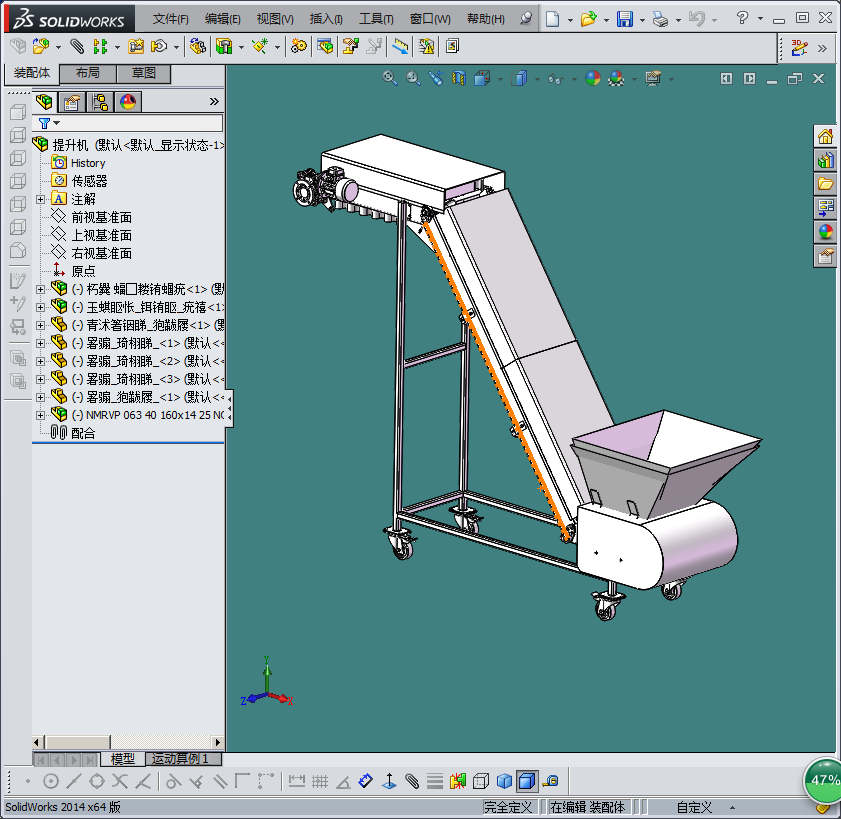Click the New Motion Study gear icon
Image resolution: width=841 pixels, height=819 pixels.
pos(299,47)
